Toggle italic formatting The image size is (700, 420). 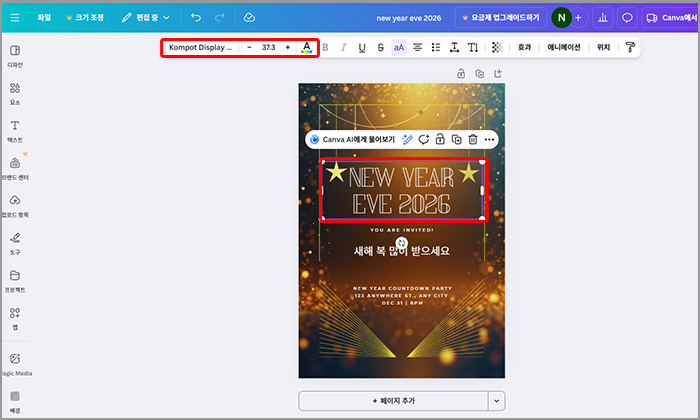(343, 47)
